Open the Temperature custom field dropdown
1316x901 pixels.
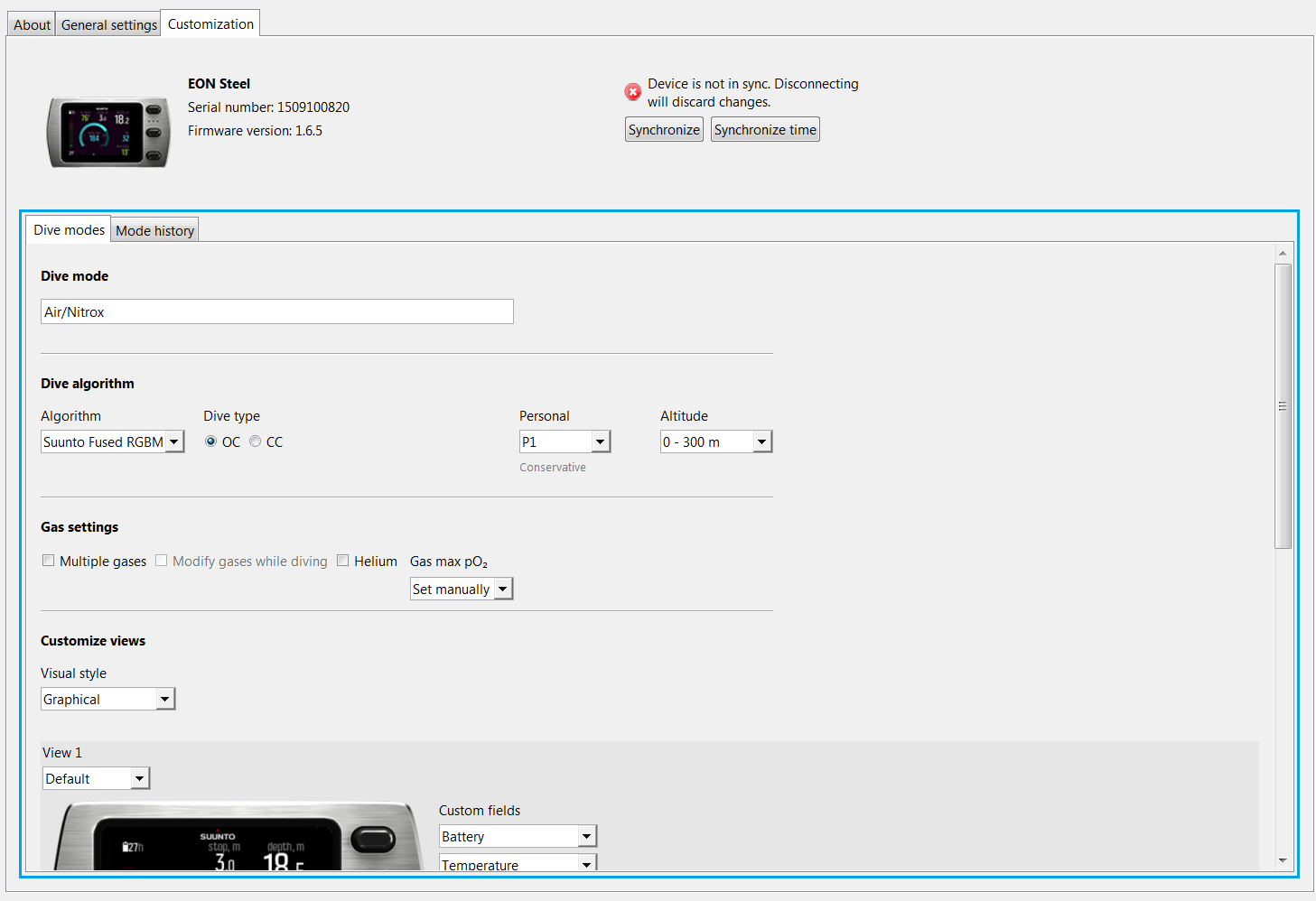point(518,863)
